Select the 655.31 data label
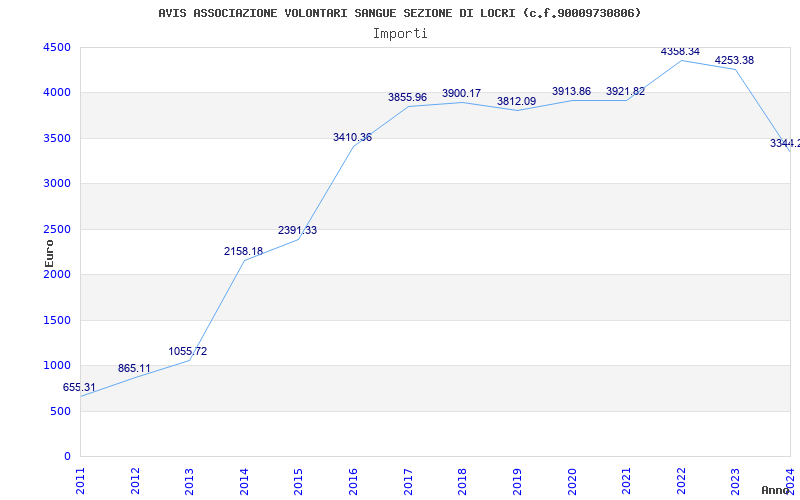This screenshot has height=500, width=800. [x=79, y=387]
